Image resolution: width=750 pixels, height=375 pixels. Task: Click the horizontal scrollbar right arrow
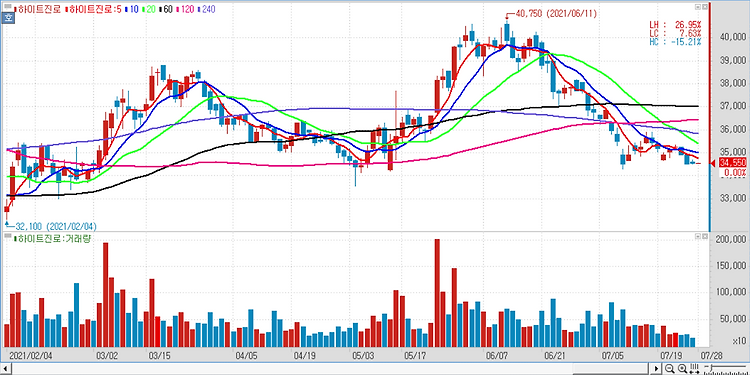pos(656,368)
